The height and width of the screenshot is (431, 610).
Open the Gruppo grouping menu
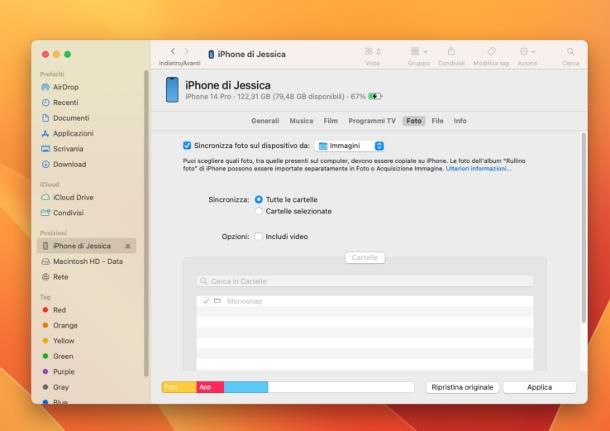pos(419,51)
